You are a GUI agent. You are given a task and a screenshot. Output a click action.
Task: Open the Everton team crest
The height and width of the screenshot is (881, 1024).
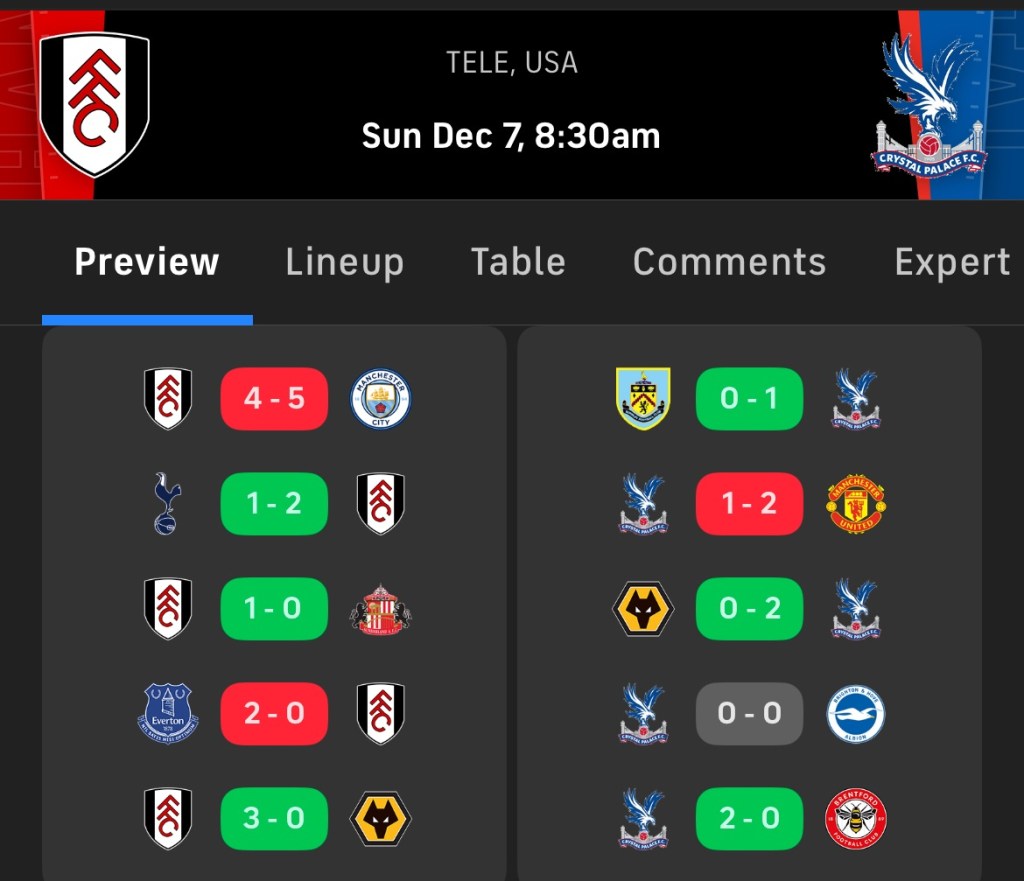tap(168, 713)
